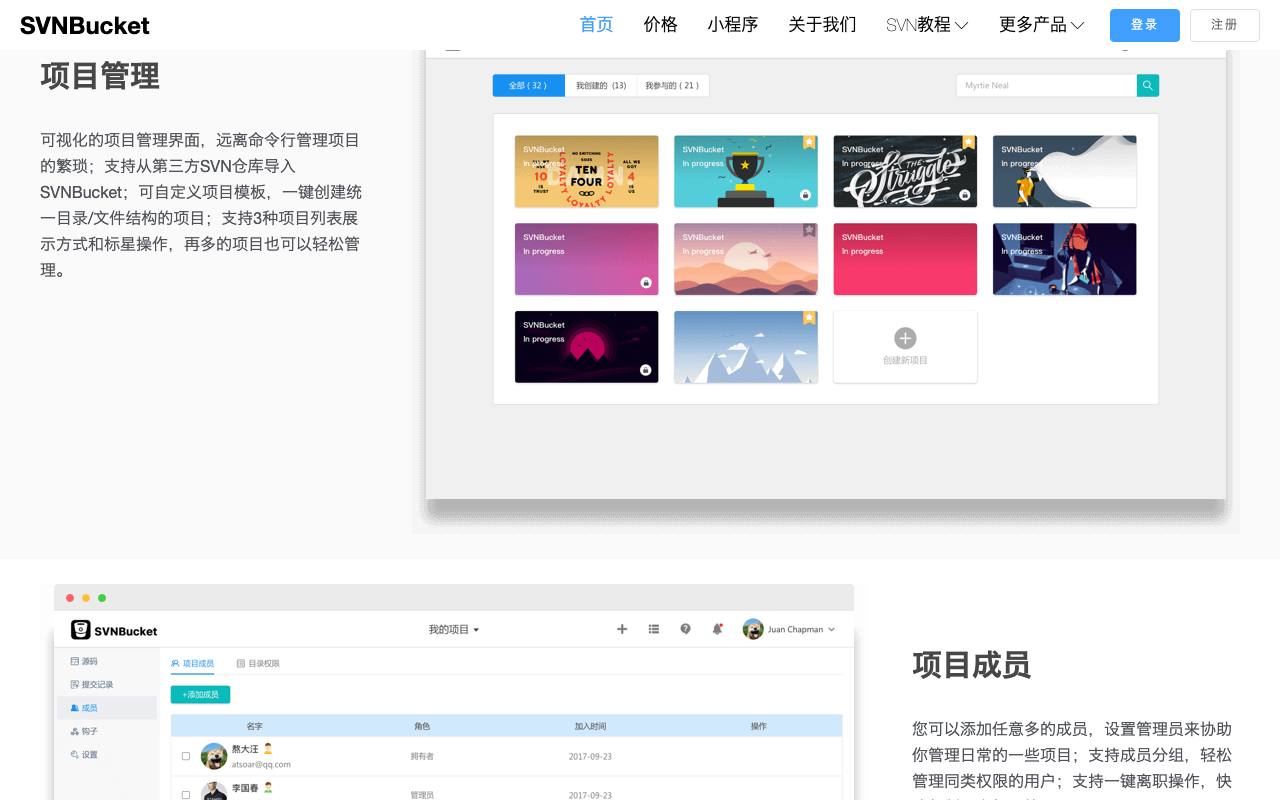
Task: Open the Struggle lettering project card
Action: tap(905, 171)
